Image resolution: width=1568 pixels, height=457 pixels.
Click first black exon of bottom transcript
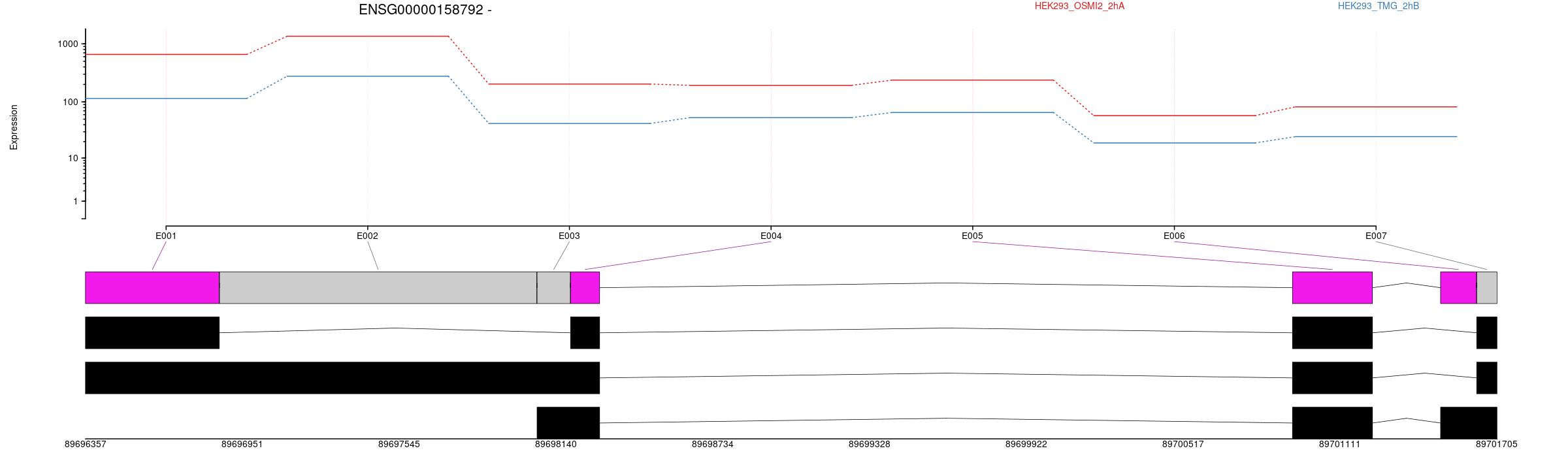568,423
